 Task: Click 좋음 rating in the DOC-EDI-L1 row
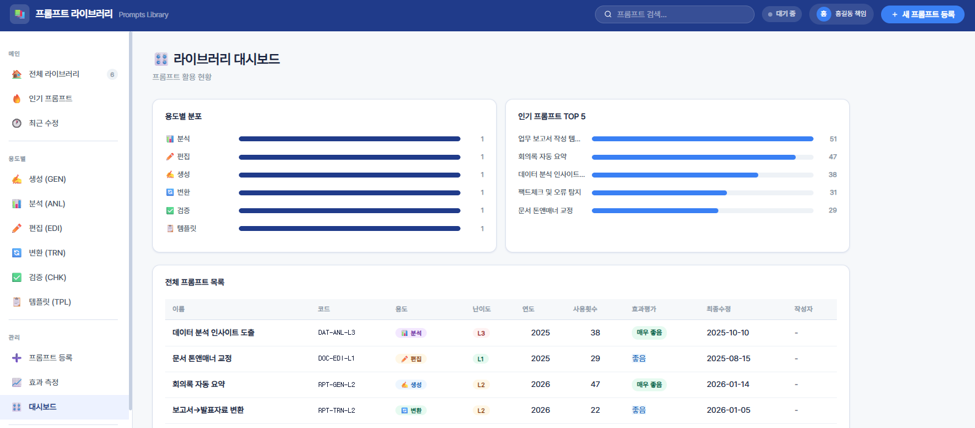coord(639,359)
